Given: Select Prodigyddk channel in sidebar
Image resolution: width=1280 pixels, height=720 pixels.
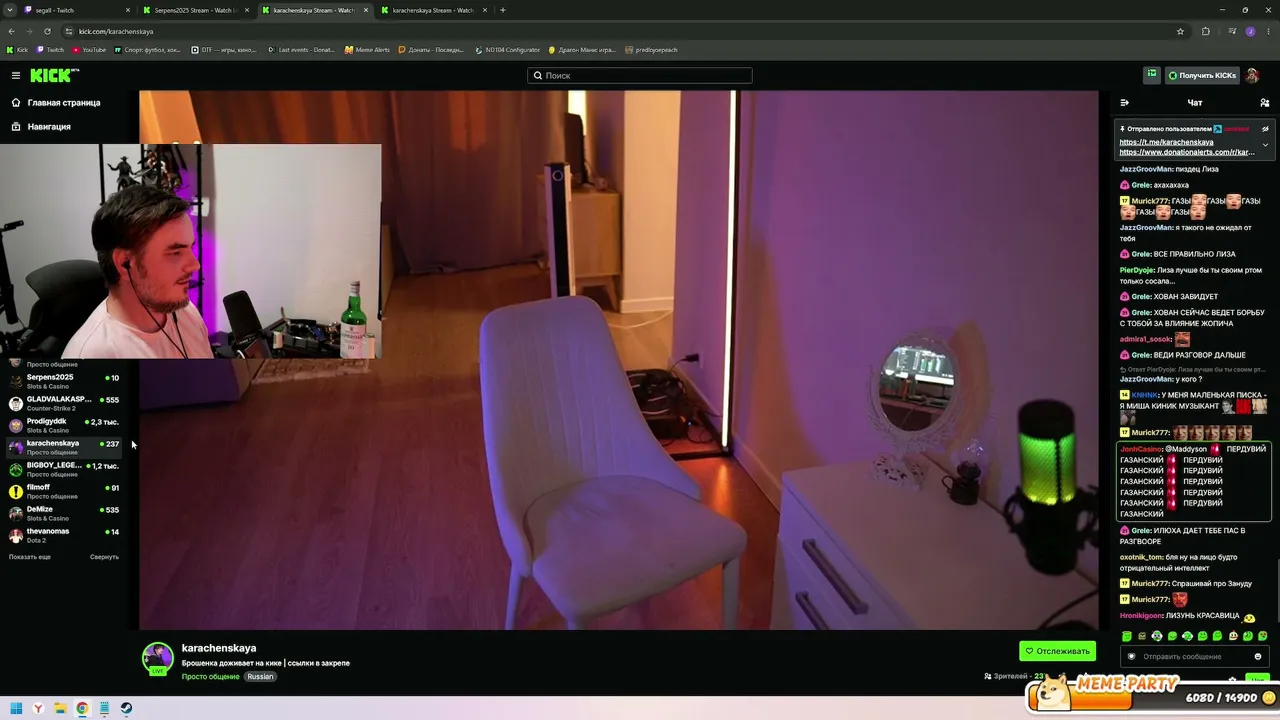Looking at the screenshot, I should click(x=65, y=425).
